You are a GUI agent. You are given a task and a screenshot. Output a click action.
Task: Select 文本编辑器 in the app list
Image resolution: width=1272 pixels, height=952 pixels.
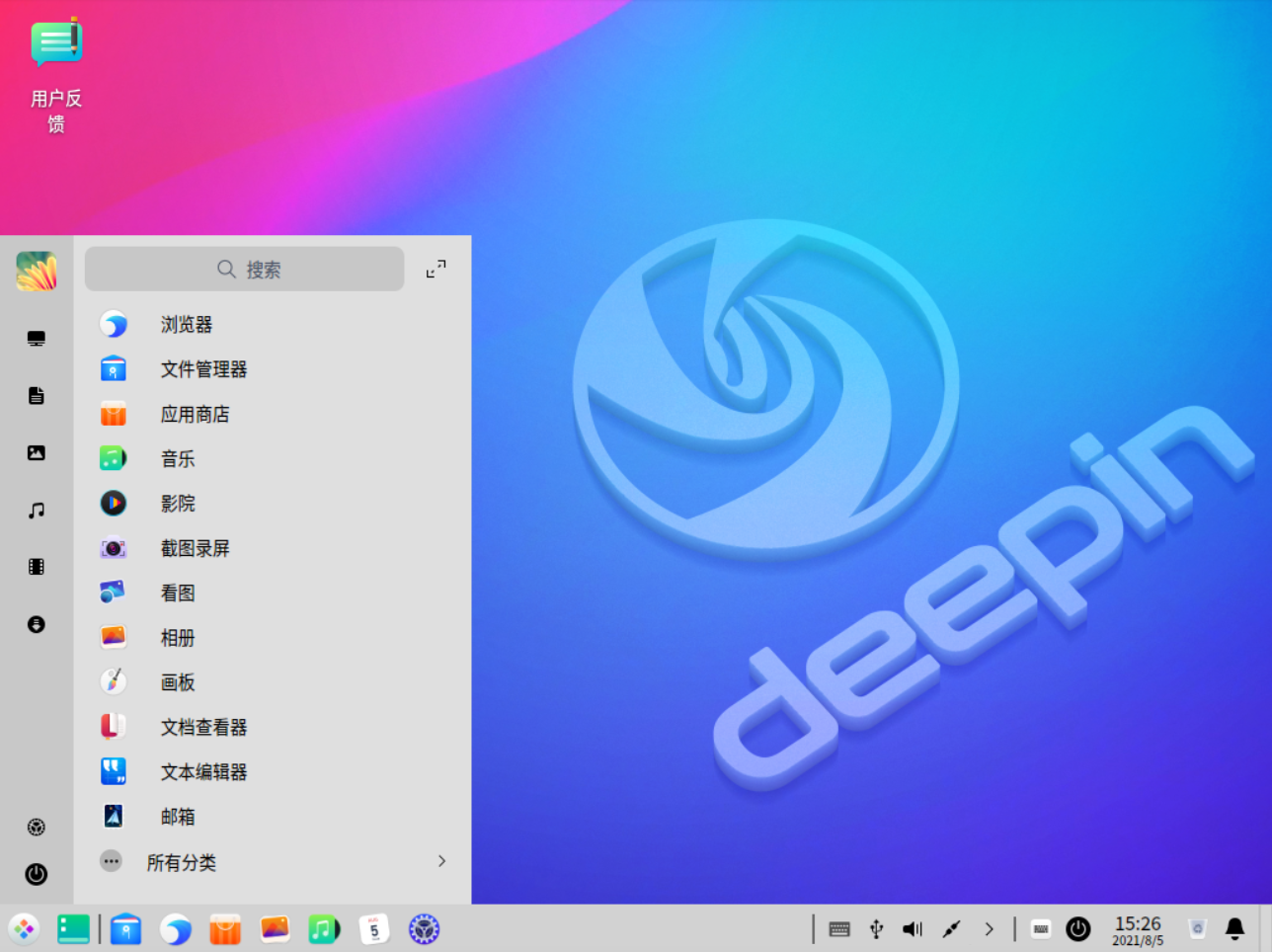tap(203, 772)
